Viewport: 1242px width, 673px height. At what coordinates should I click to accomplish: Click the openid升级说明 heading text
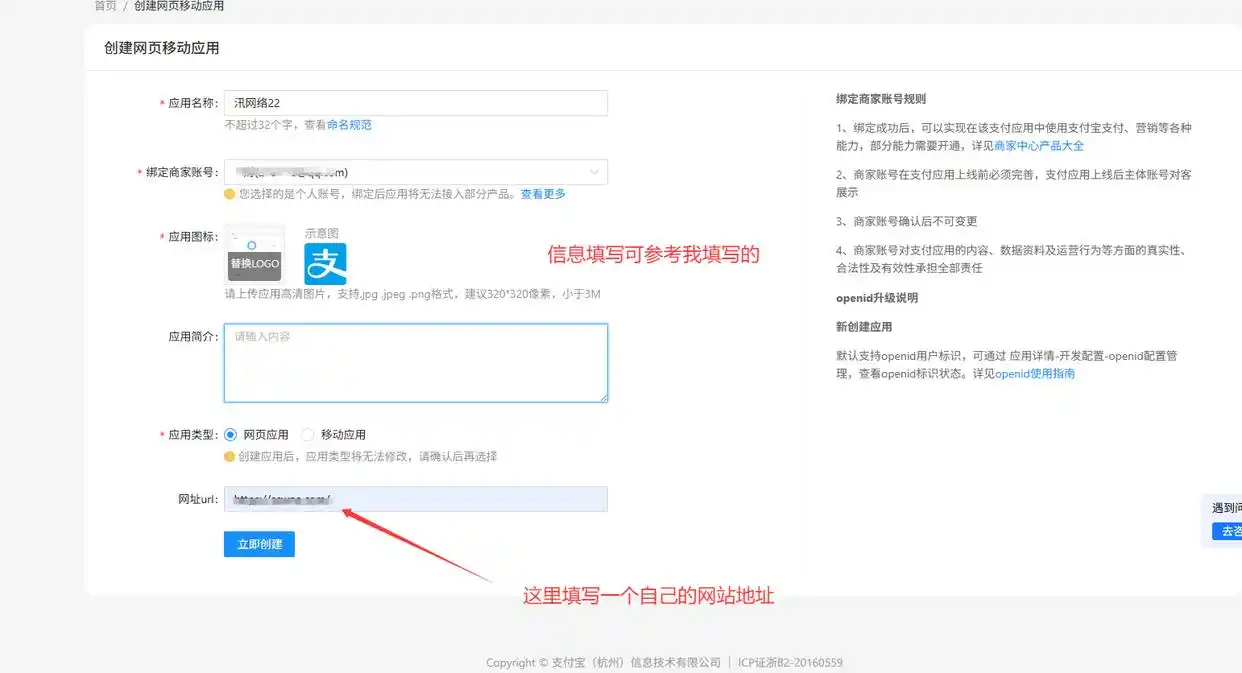click(x=877, y=298)
